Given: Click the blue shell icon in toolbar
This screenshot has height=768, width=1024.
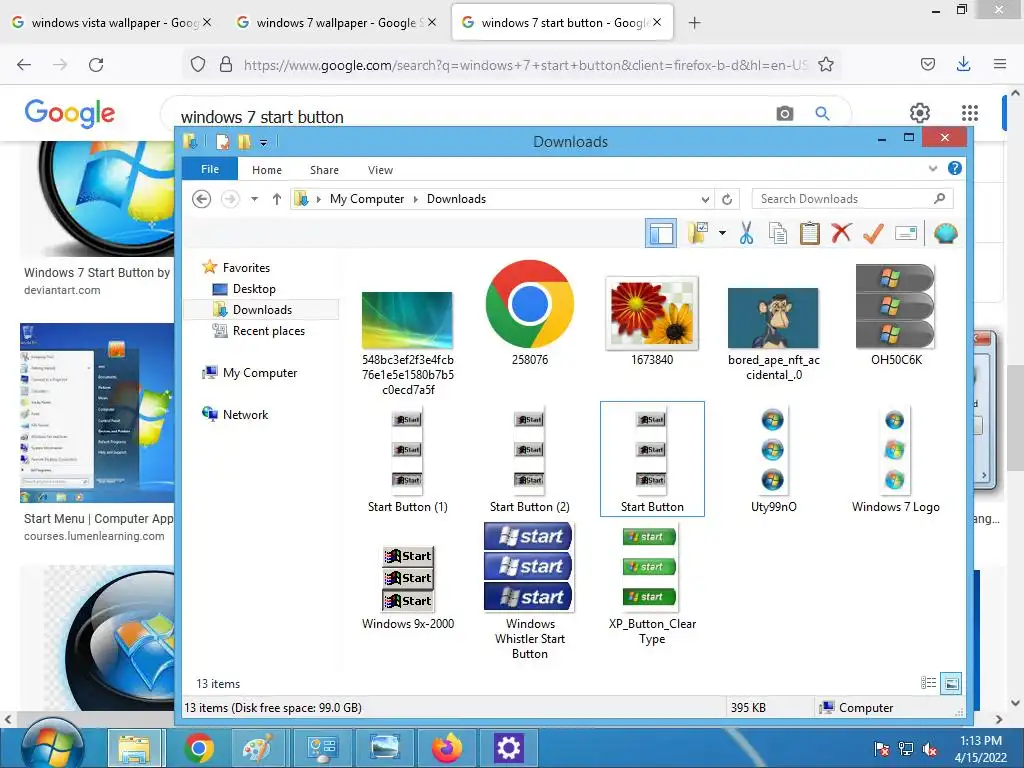Looking at the screenshot, I should pos(946,233).
